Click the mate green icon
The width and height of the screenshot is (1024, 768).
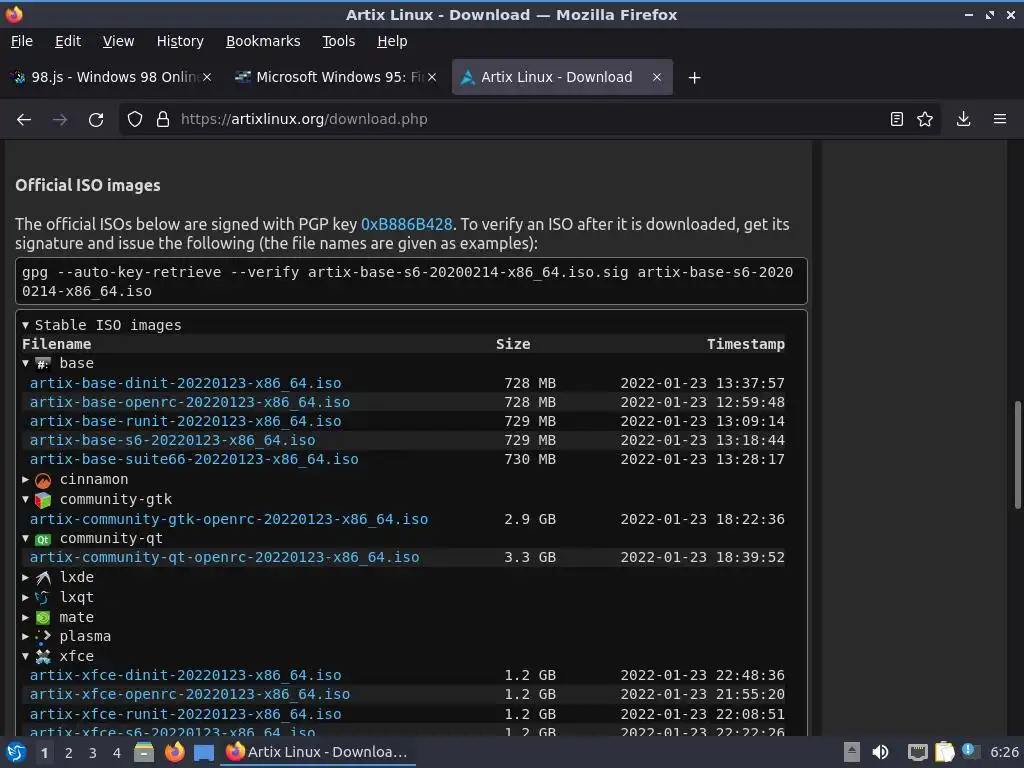tap(43, 618)
